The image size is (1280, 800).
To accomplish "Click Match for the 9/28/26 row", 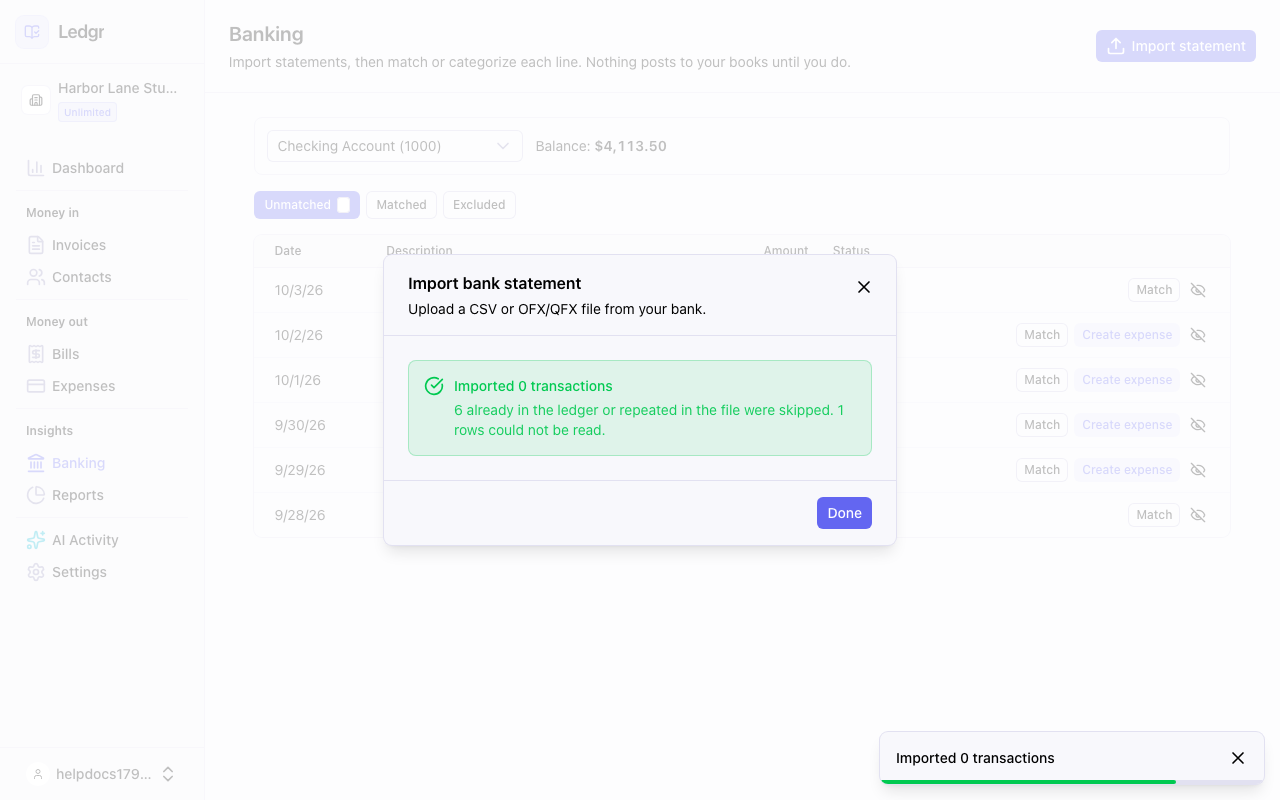I will point(1154,515).
